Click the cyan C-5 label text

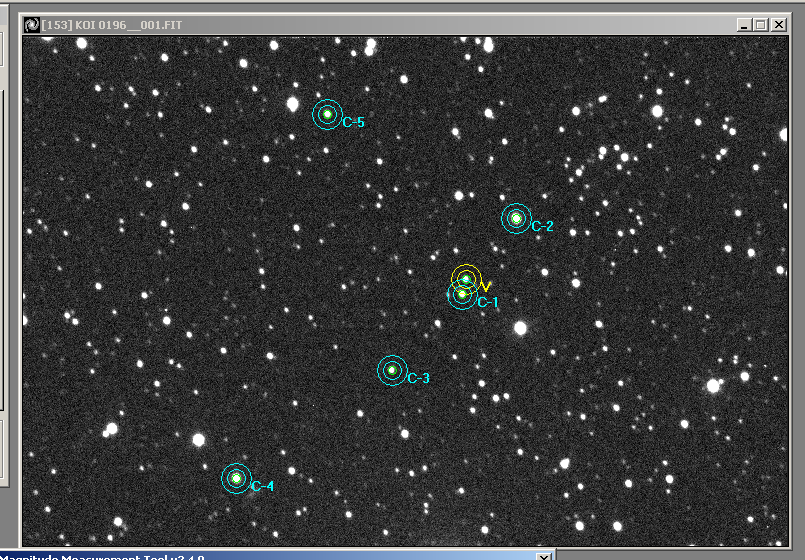(353, 122)
